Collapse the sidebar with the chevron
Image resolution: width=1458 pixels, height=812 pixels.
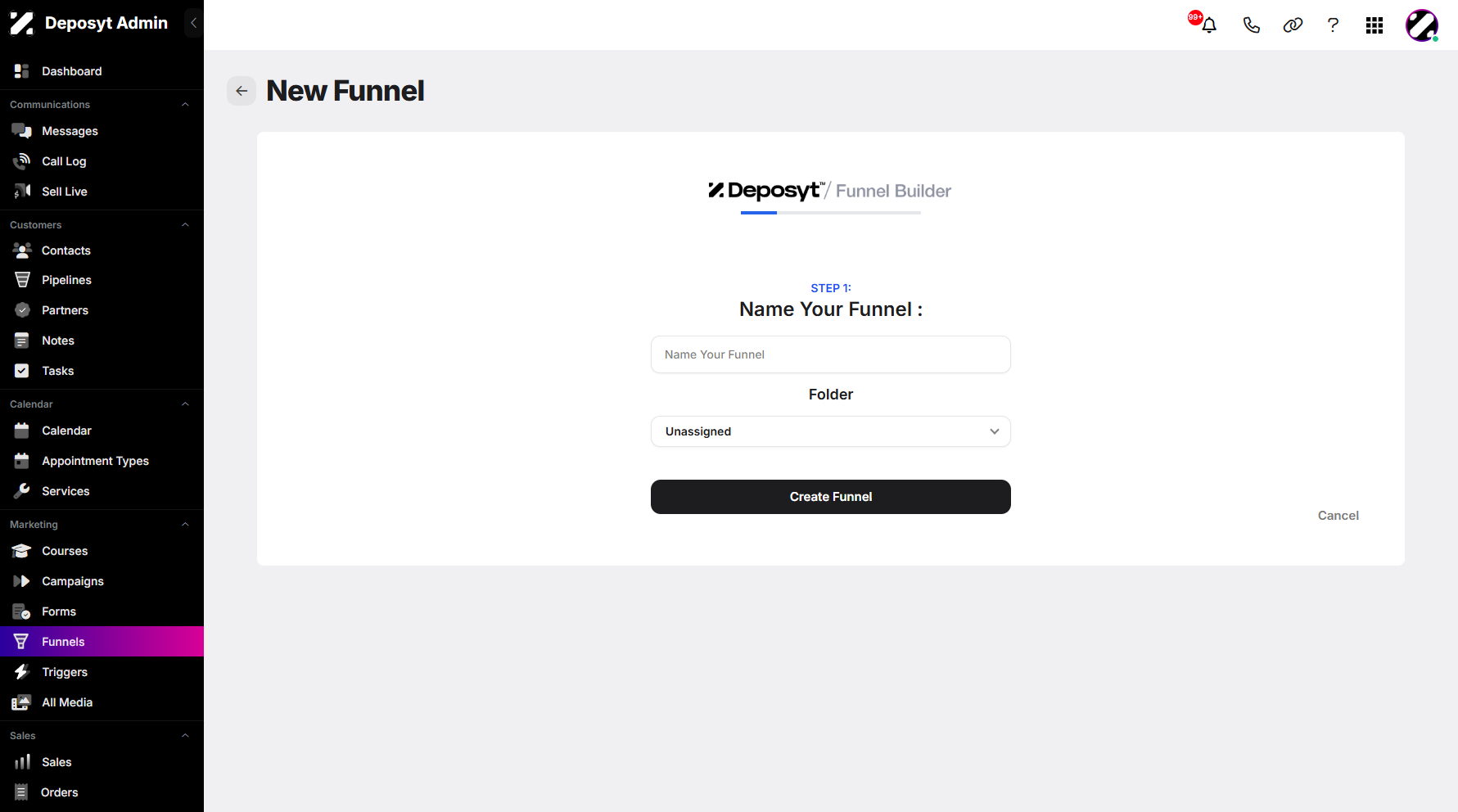pyautogui.click(x=193, y=23)
